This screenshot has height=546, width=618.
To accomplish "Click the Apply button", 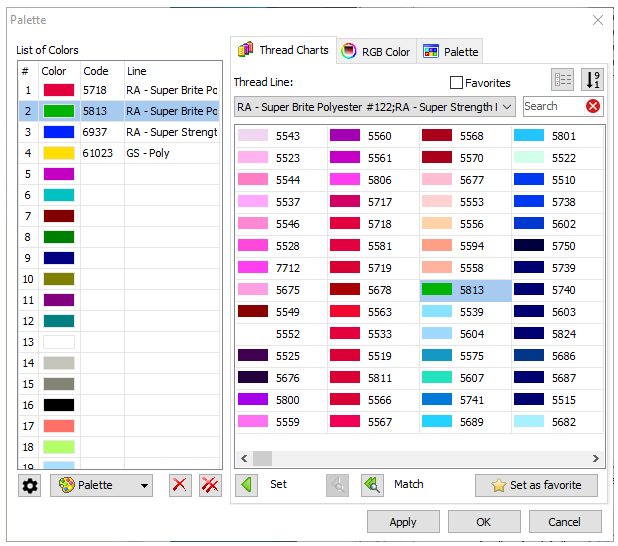I will pos(403,521).
